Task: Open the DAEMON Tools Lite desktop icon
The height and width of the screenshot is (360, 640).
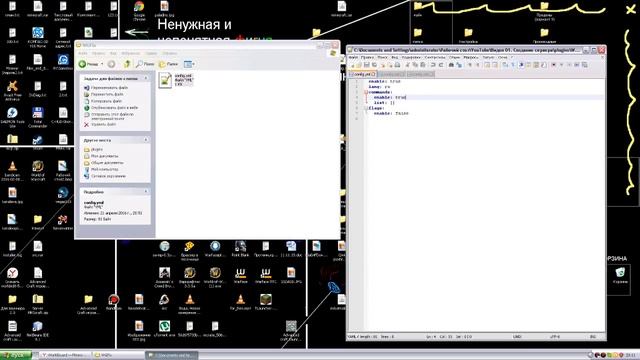Action: (x=12, y=113)
